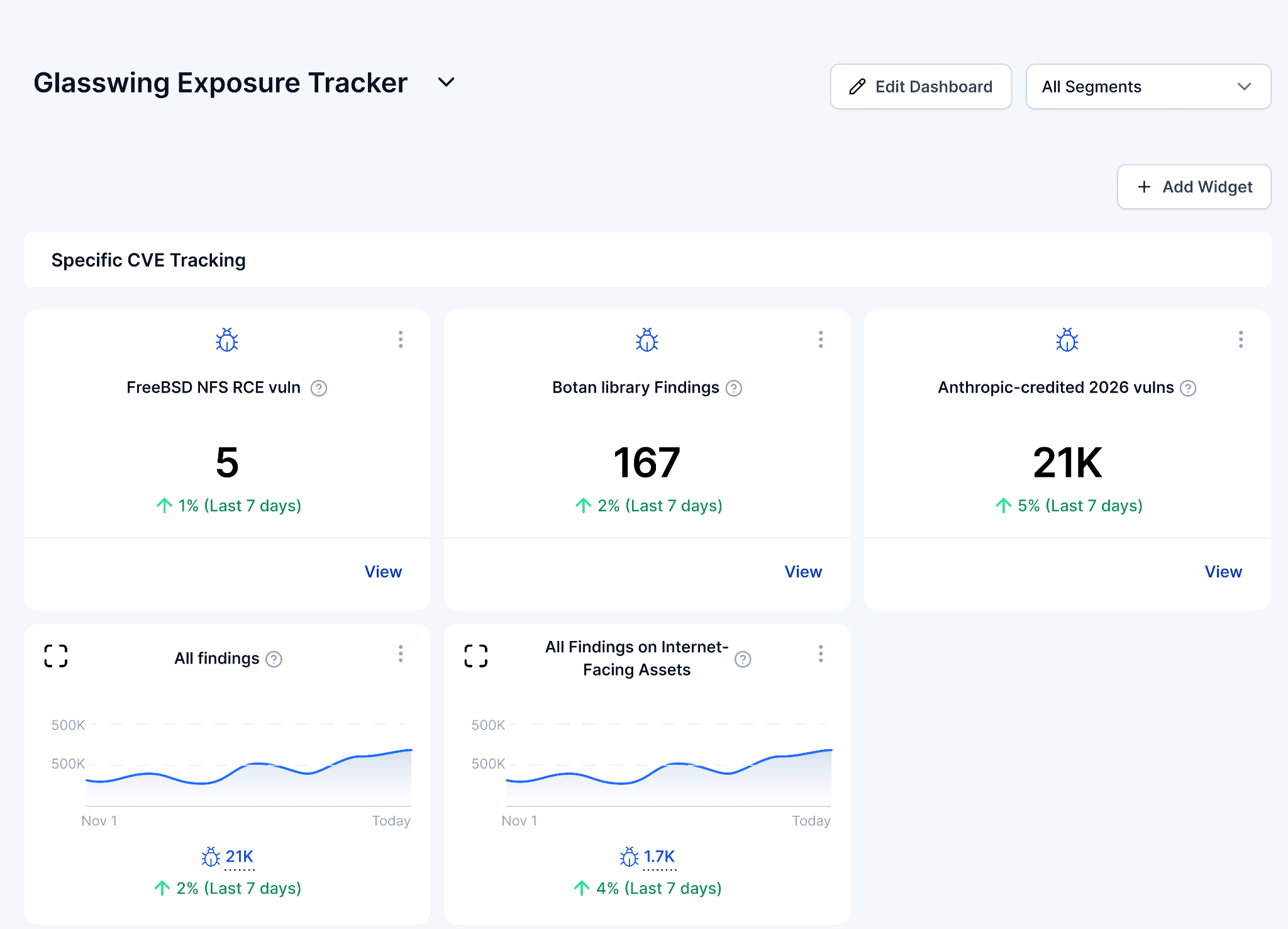Viewport: 1288px width, 929px height.
Task: Open options menu on FreeBSD NFS widget
Action: 401,340
